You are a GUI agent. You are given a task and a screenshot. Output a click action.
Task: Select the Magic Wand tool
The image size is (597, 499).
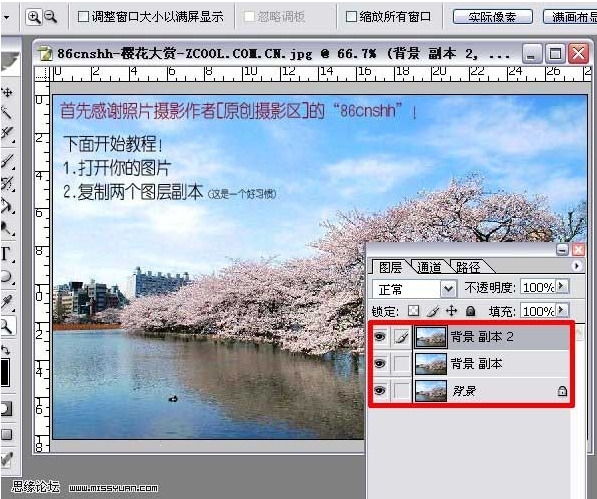(7, 112)
